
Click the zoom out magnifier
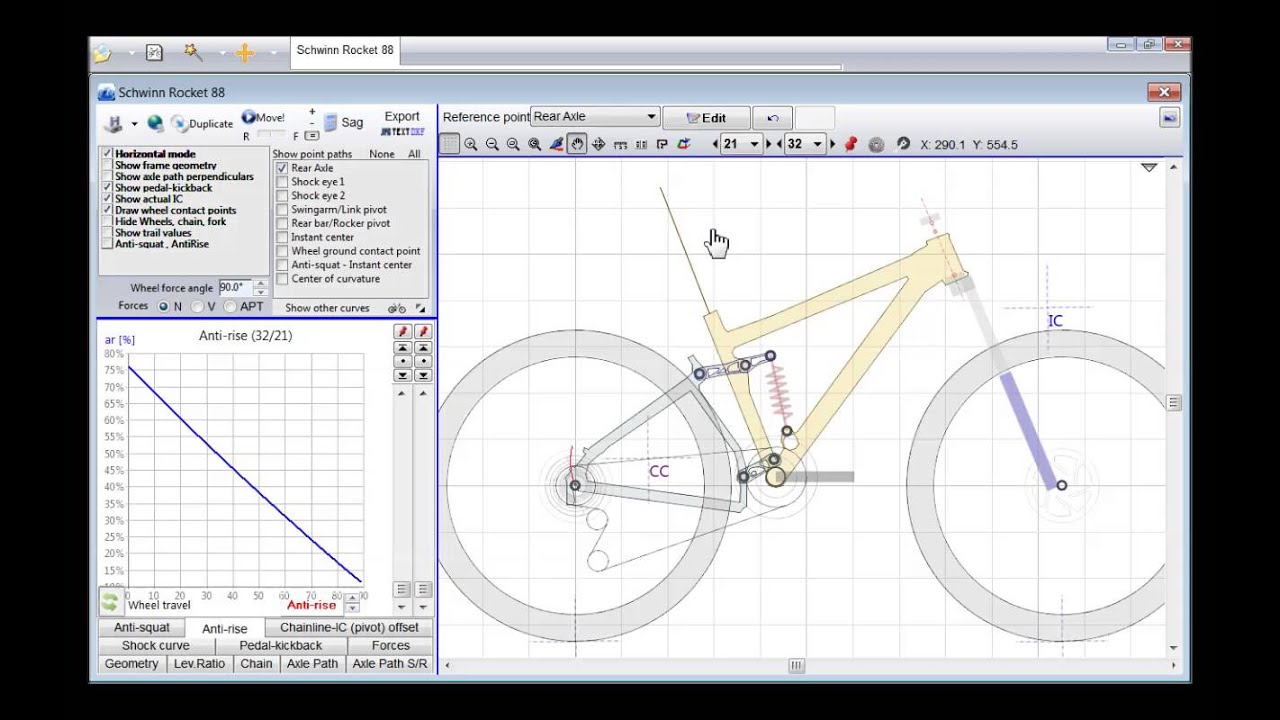pyautogui.click(x=492, y=144)
